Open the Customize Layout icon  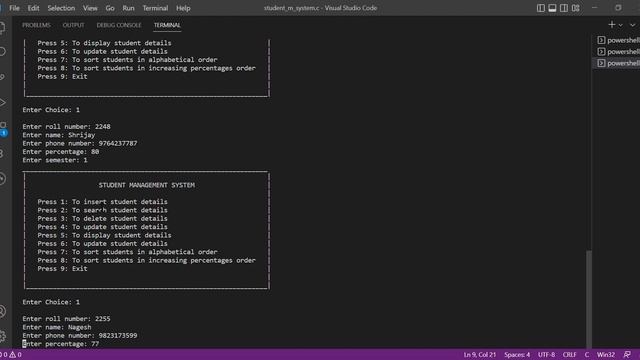(576, 8)
